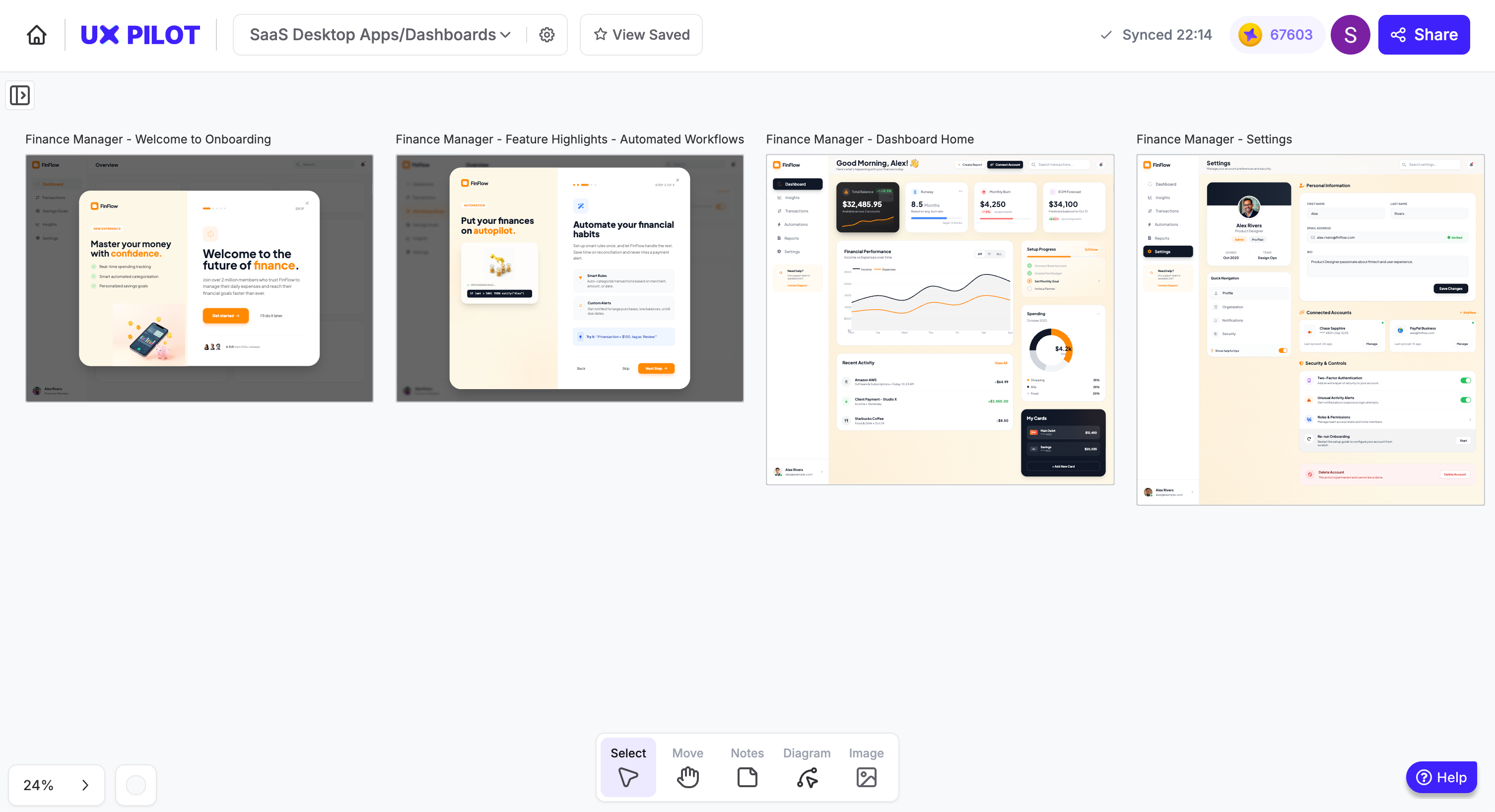This screenshot has width=1495, height=812.
Task: Click the home icon
Action: (37, 35)
